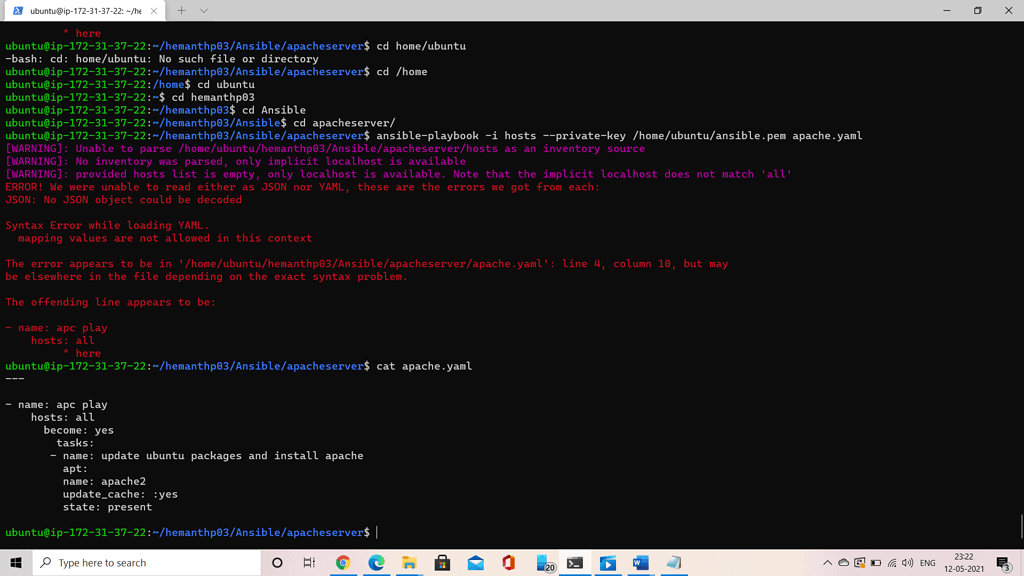Launch Google Chrome from the taskbar

[x=342, y=564]
